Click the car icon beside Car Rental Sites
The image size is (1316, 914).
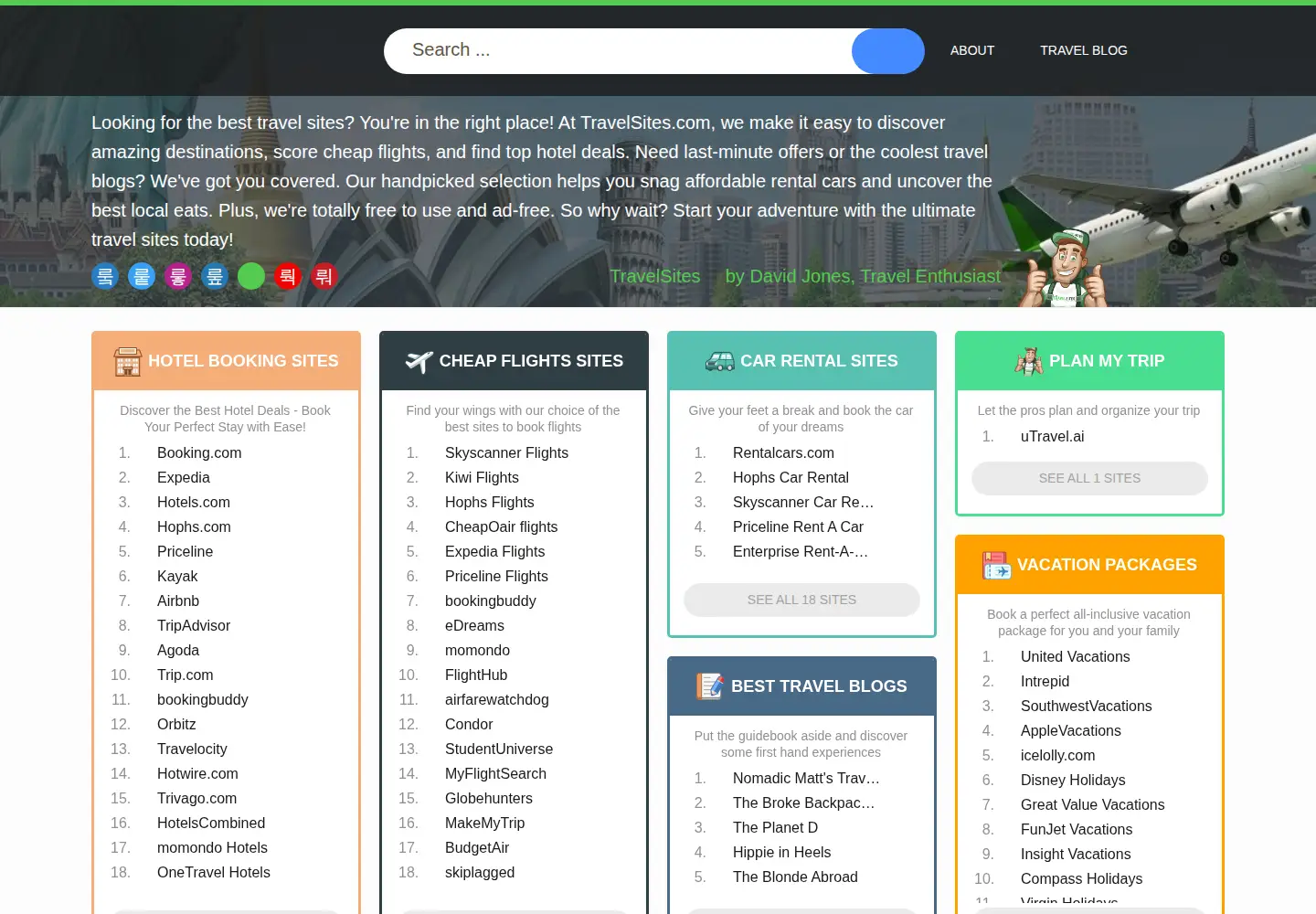[x=720, y=361]
